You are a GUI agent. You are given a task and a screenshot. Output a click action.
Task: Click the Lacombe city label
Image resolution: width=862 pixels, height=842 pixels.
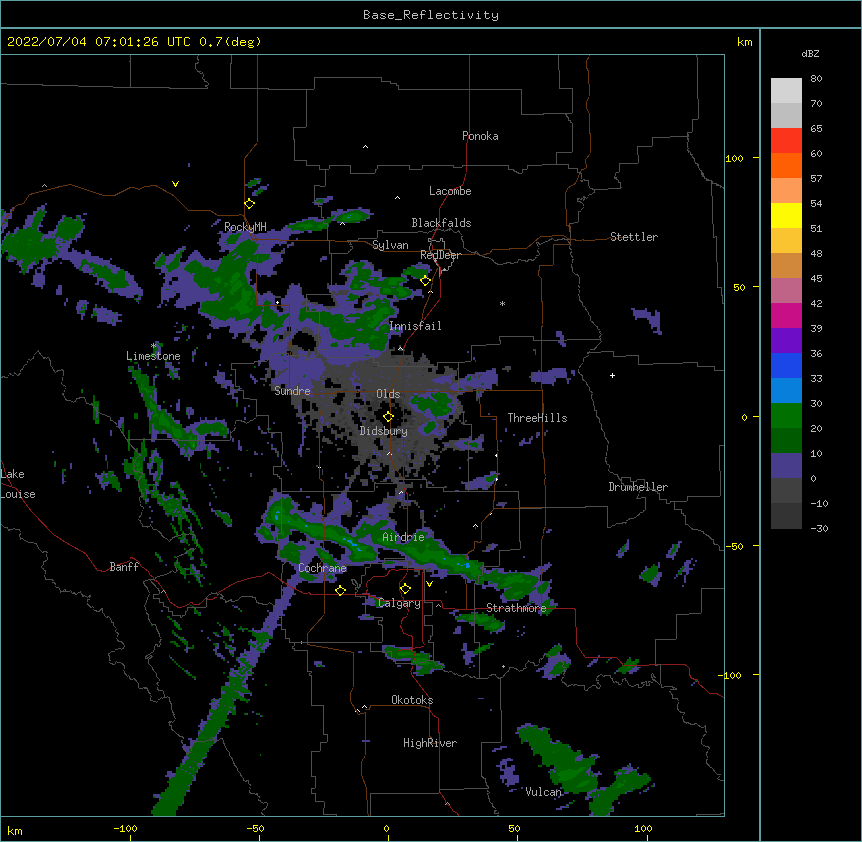[450, 191]
